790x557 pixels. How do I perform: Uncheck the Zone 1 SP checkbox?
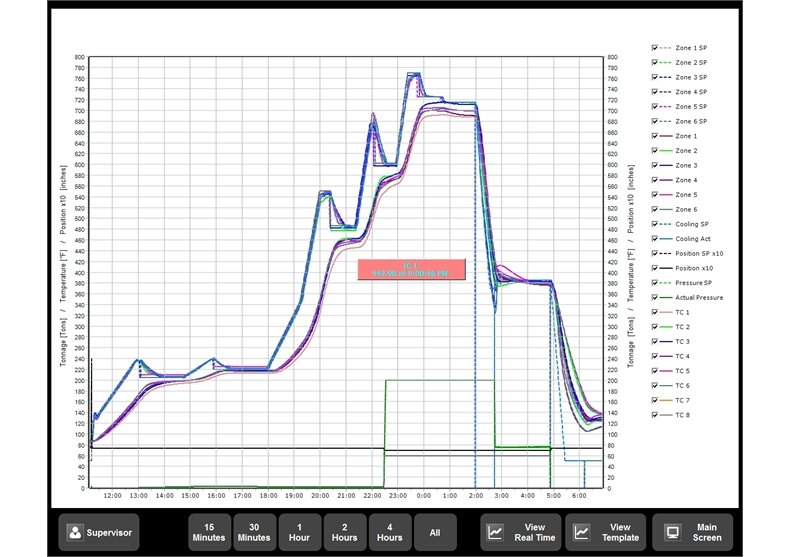click(x=654, y=47)
